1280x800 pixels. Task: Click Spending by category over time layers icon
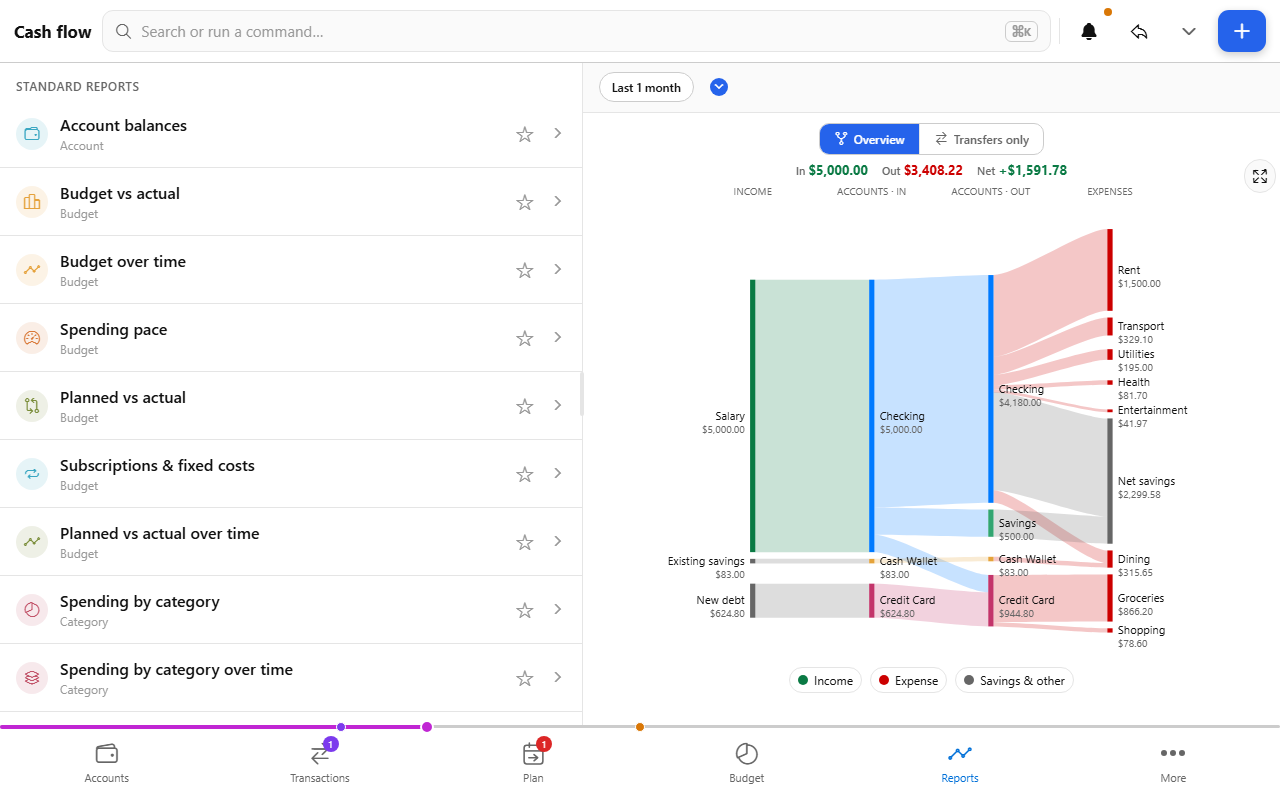(32, 678)
